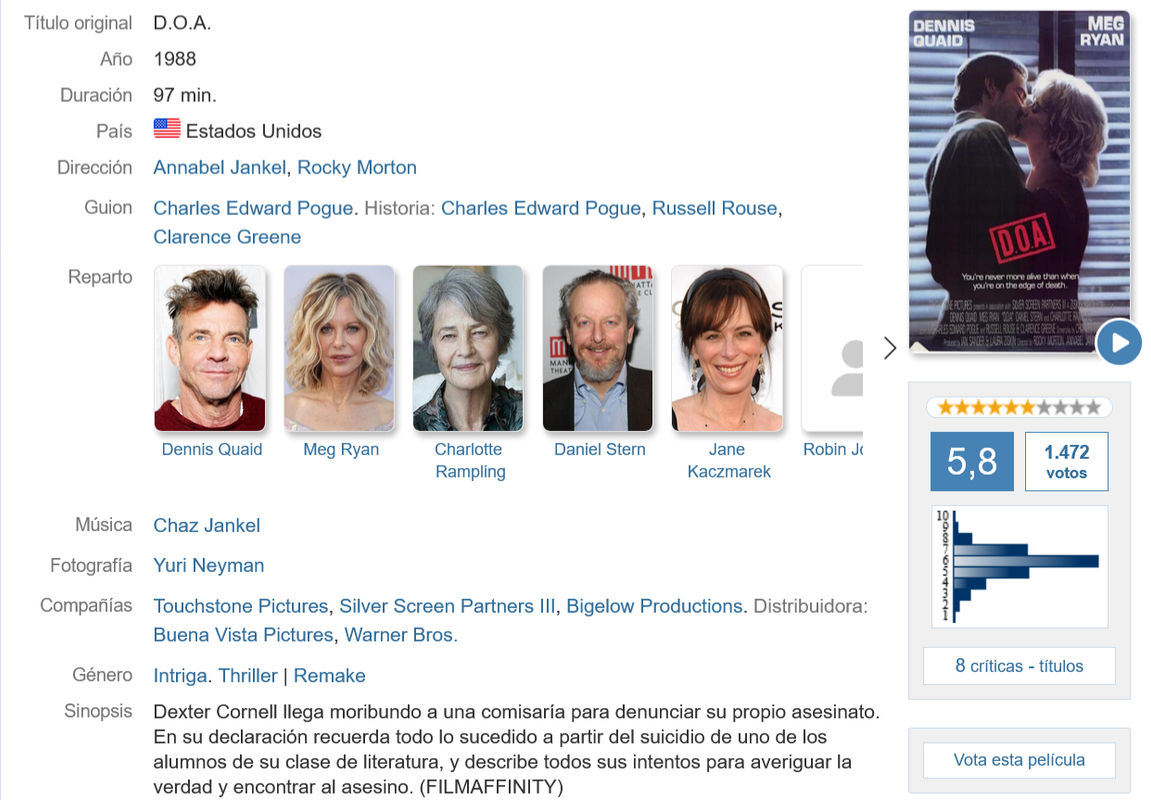Click the star rating bar
The height and width of the screenshot is (800, 1151).
(1019, 407)
